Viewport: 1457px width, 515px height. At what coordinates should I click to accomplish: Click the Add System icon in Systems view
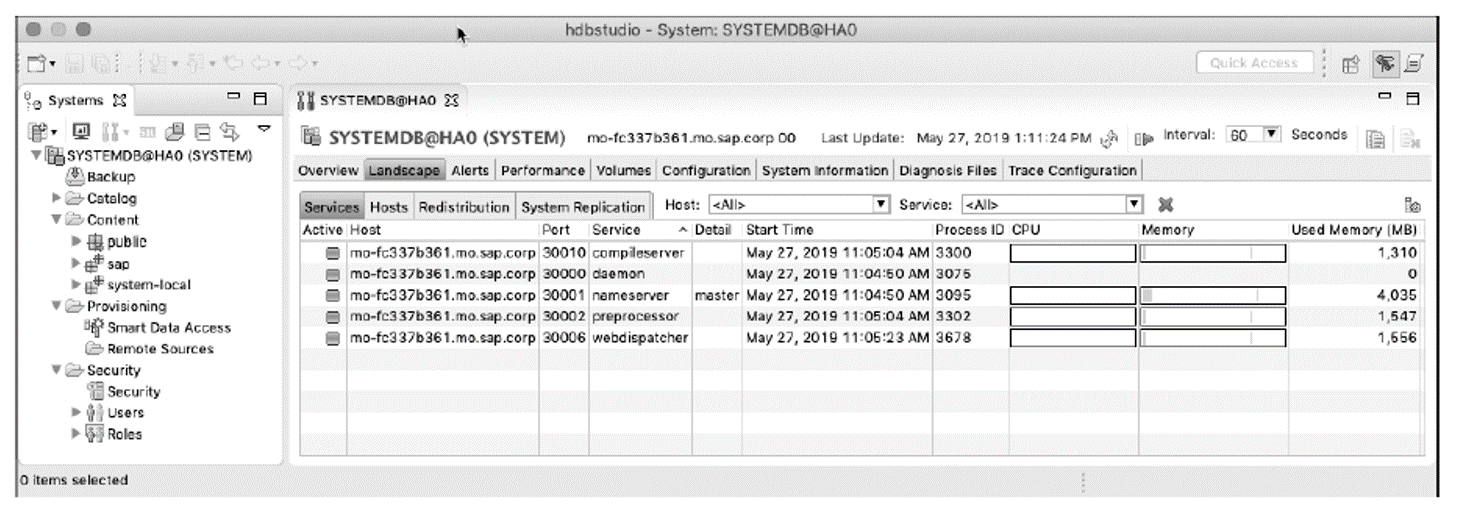[37, 132]
